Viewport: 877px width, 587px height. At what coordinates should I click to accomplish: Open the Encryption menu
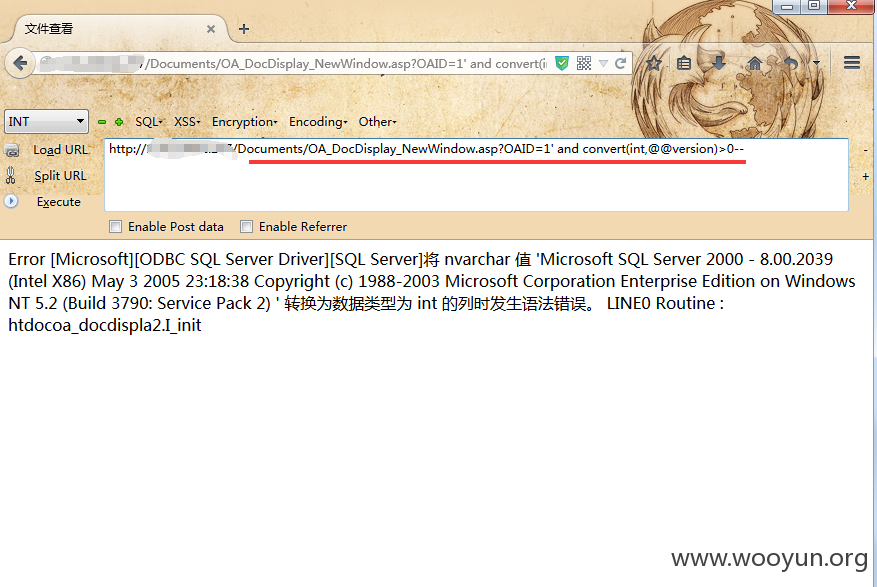244,122
